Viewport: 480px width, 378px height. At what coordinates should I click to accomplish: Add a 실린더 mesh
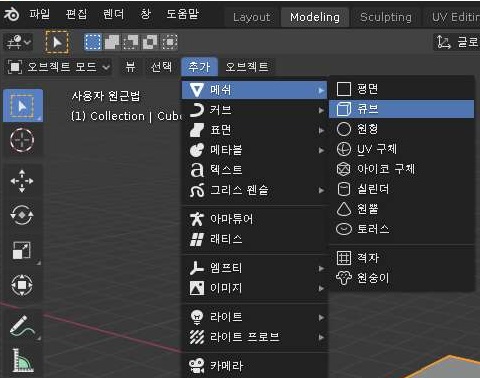(x=401, y=189)
